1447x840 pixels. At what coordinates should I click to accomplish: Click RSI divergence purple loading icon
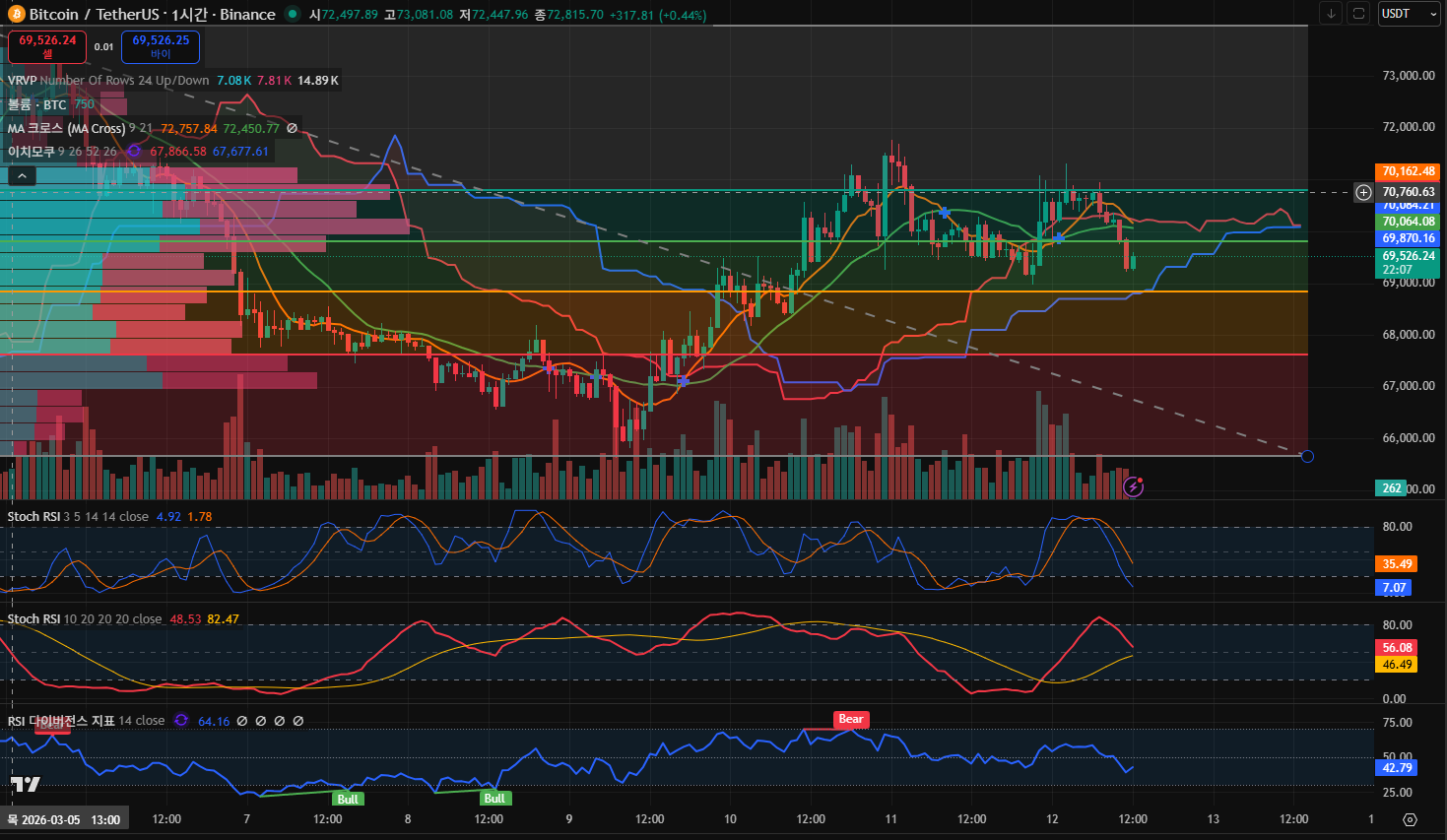point(181,721)
